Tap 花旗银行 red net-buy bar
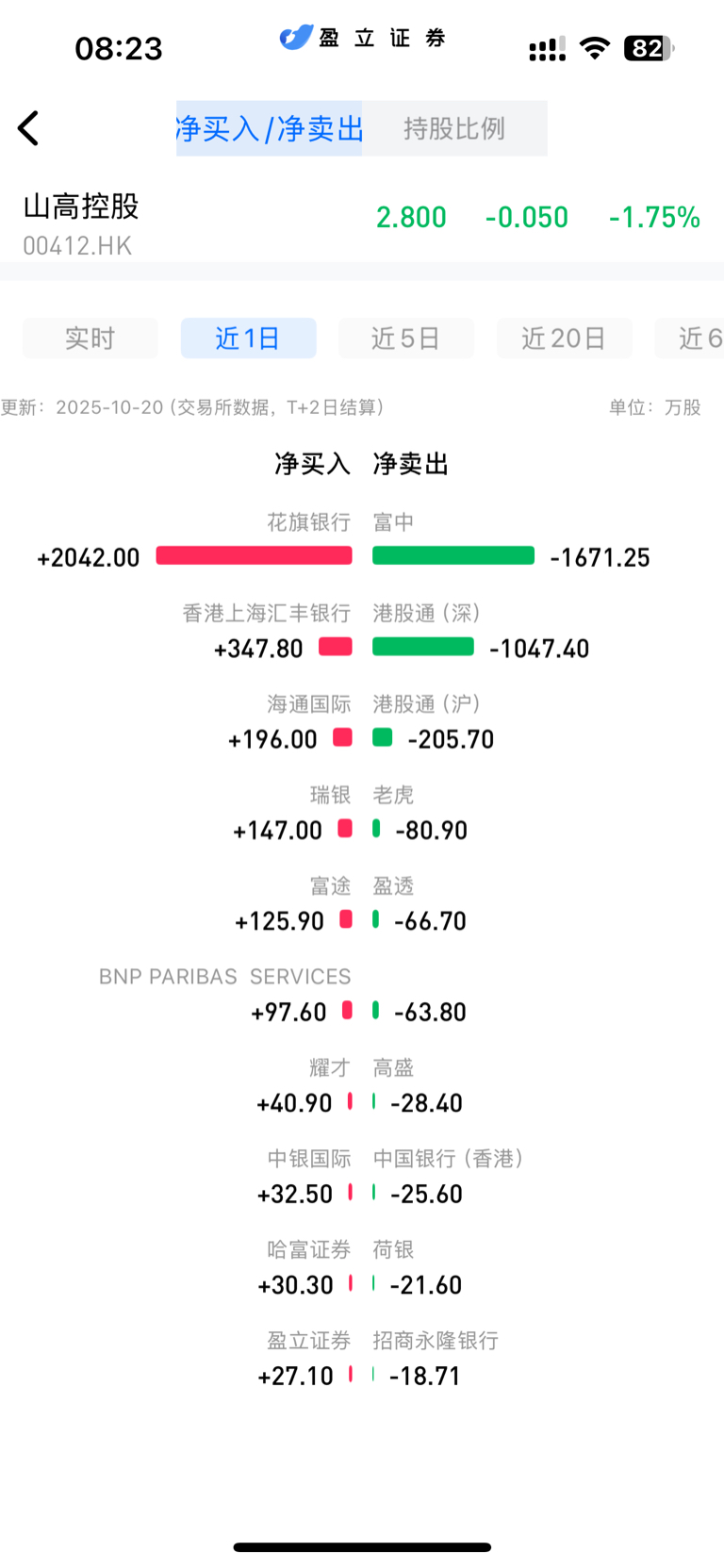724x1568 pixels. pos(255,555)
